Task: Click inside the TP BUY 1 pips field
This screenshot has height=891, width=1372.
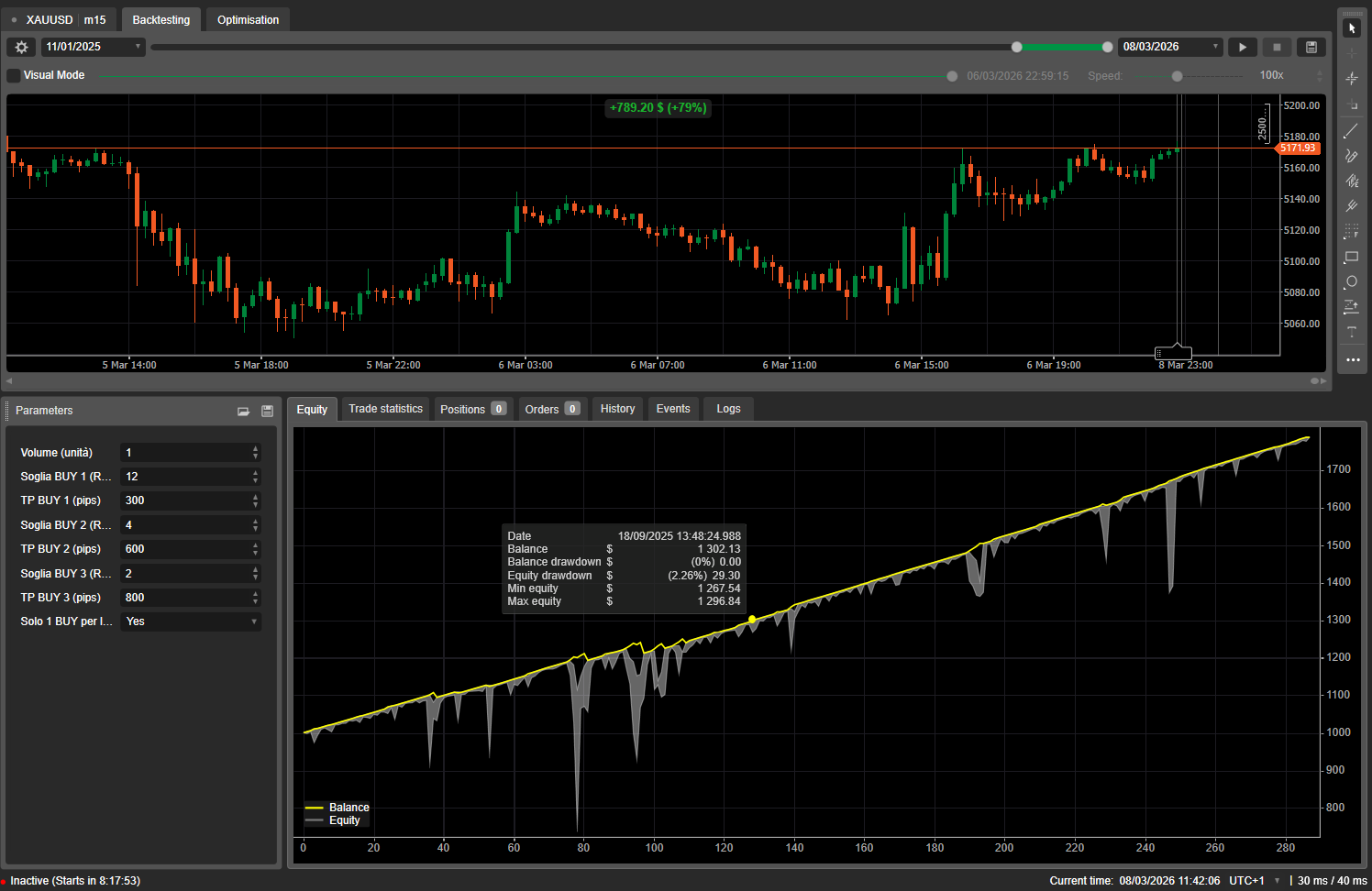Action: [x=183, y=500]
